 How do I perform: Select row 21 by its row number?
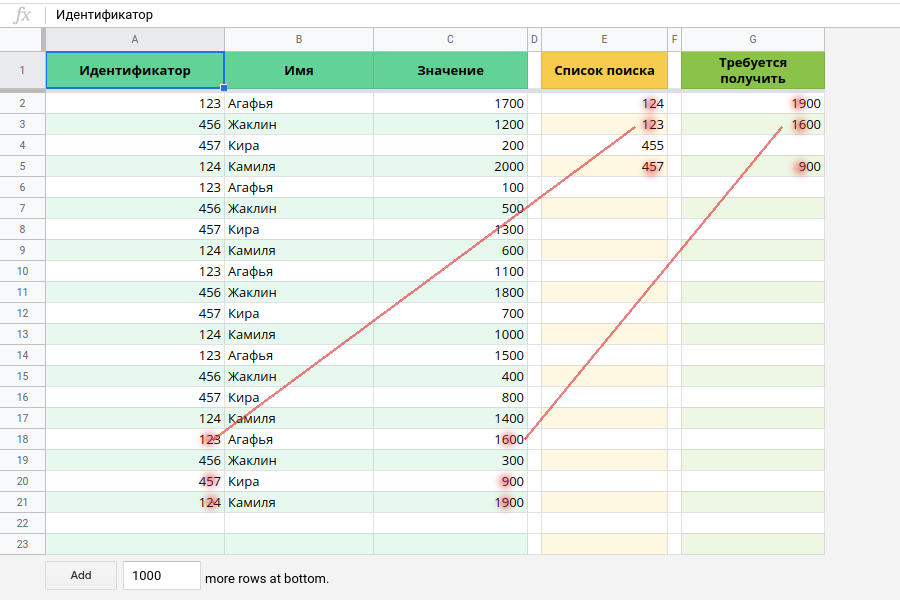[x=22, y=502]
